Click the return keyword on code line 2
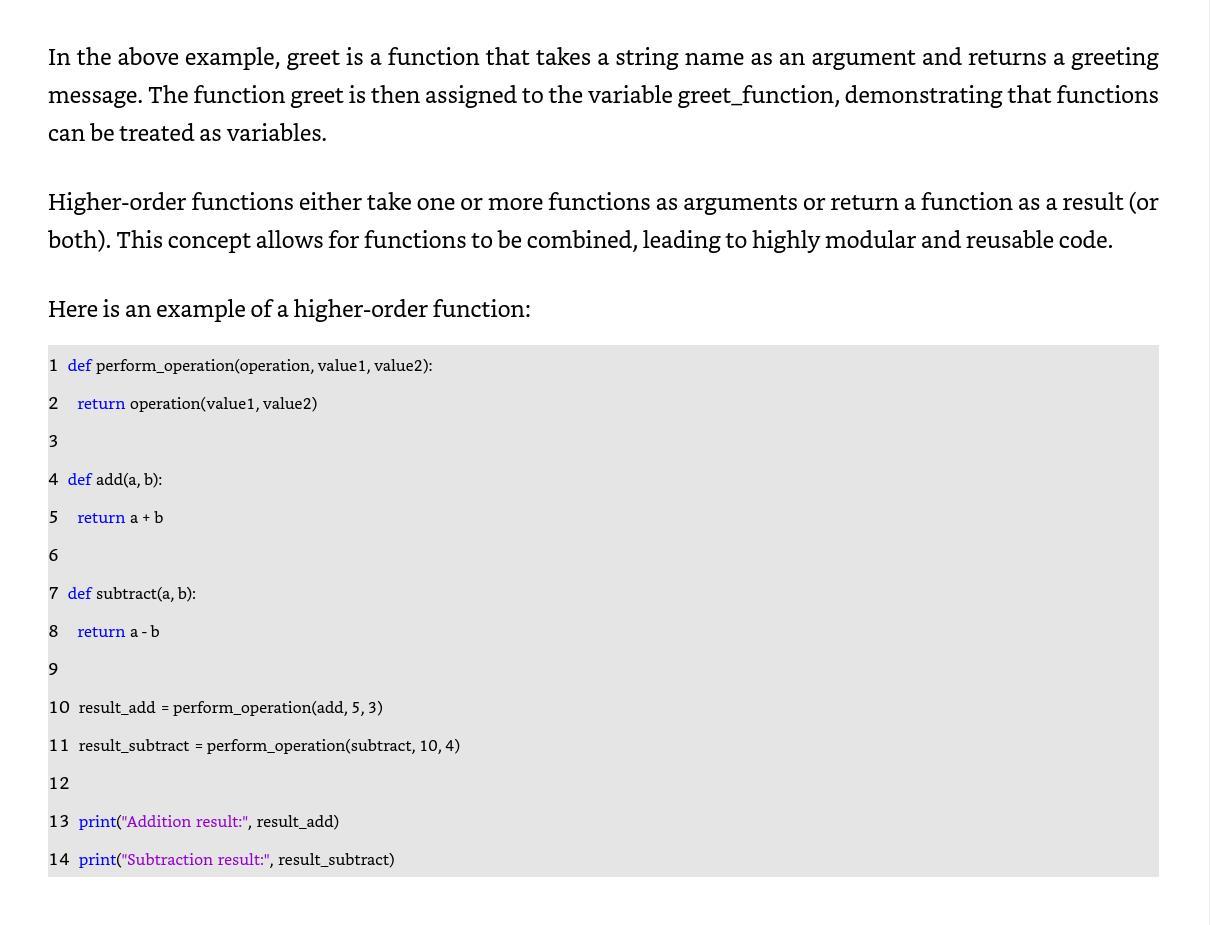Image resolution: width=1210 pixels, height=925 pixels. click(101, 403)
